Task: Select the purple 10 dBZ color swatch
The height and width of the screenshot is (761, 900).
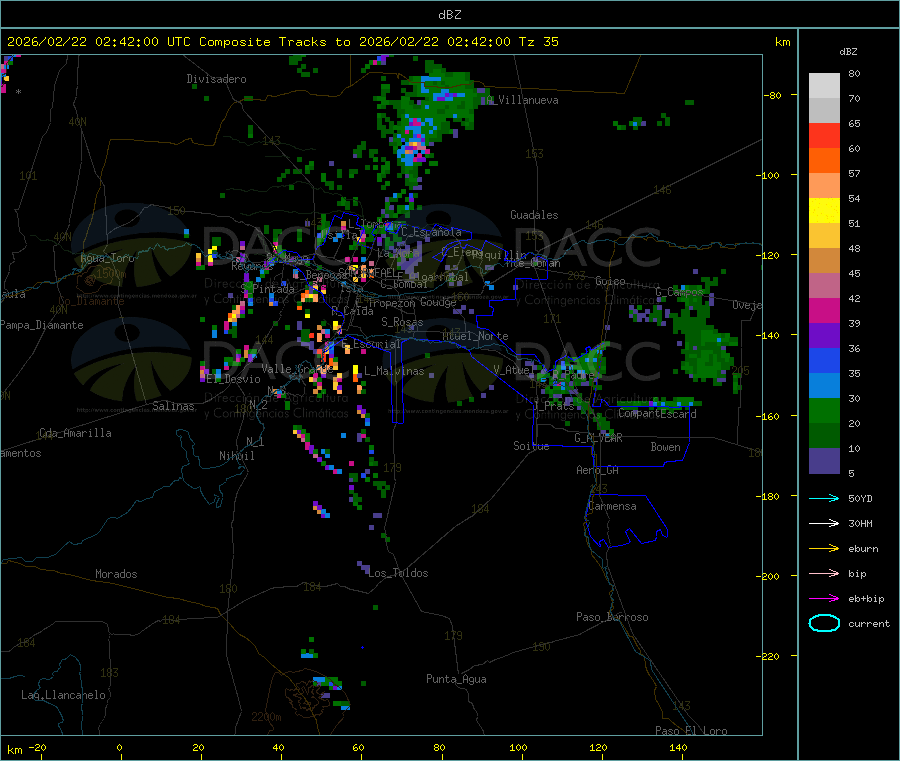Action: click(x=824, y=461)
